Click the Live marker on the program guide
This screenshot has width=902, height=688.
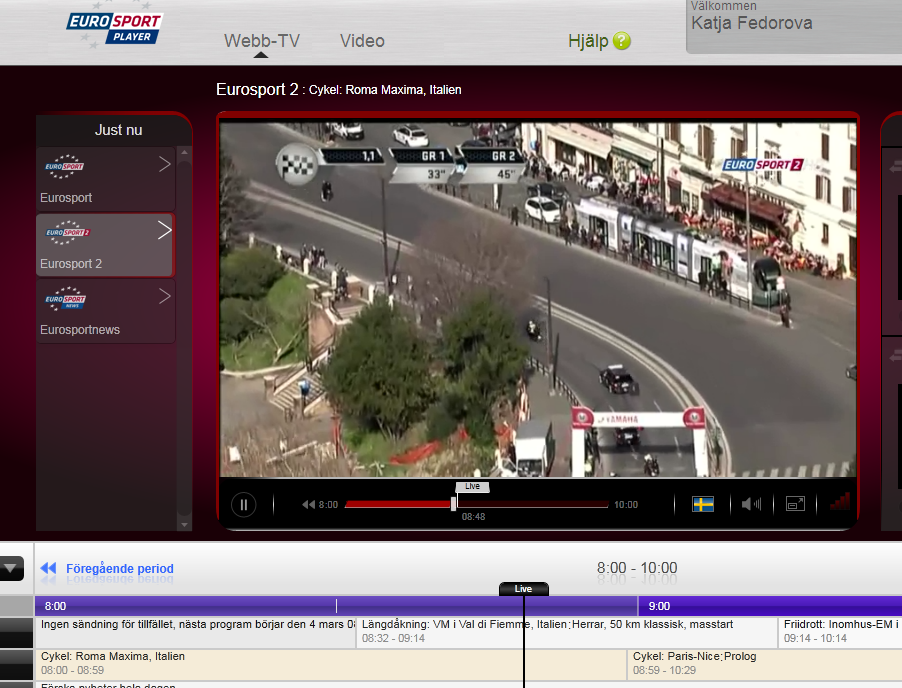[523, 588]
